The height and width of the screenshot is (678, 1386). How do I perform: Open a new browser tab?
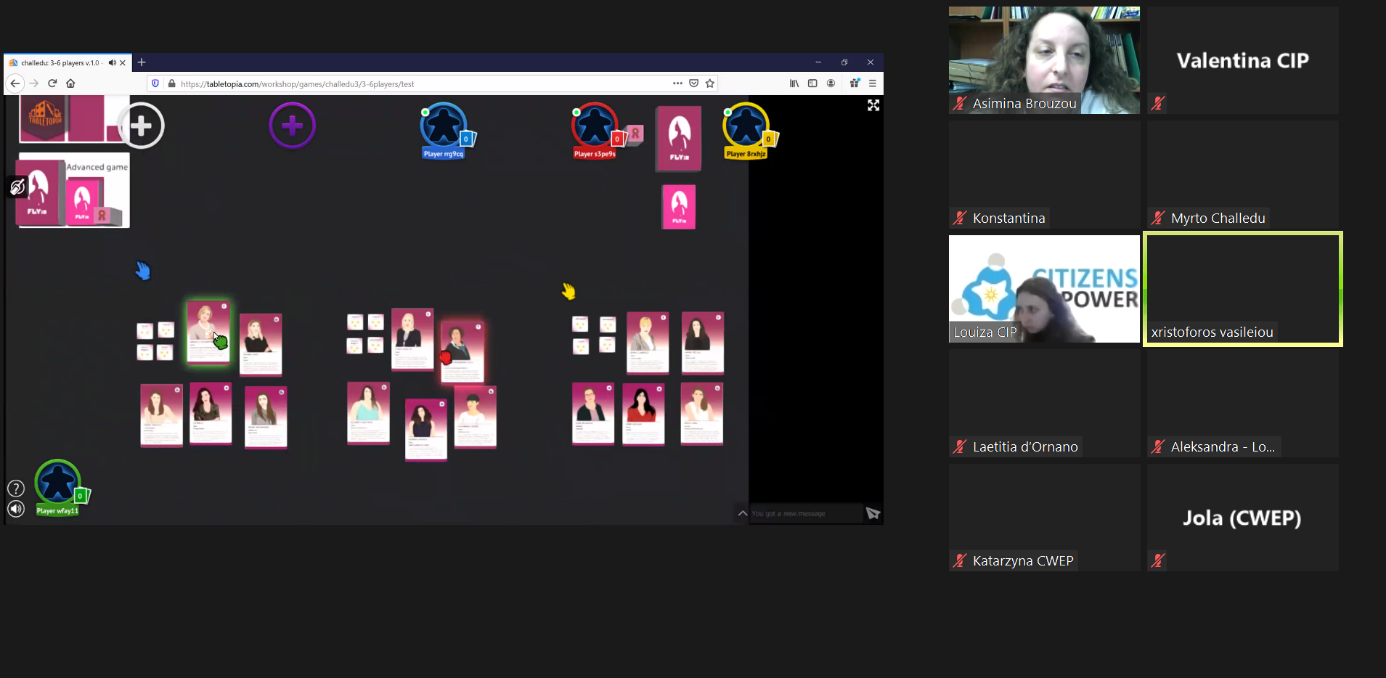[142, 62]
